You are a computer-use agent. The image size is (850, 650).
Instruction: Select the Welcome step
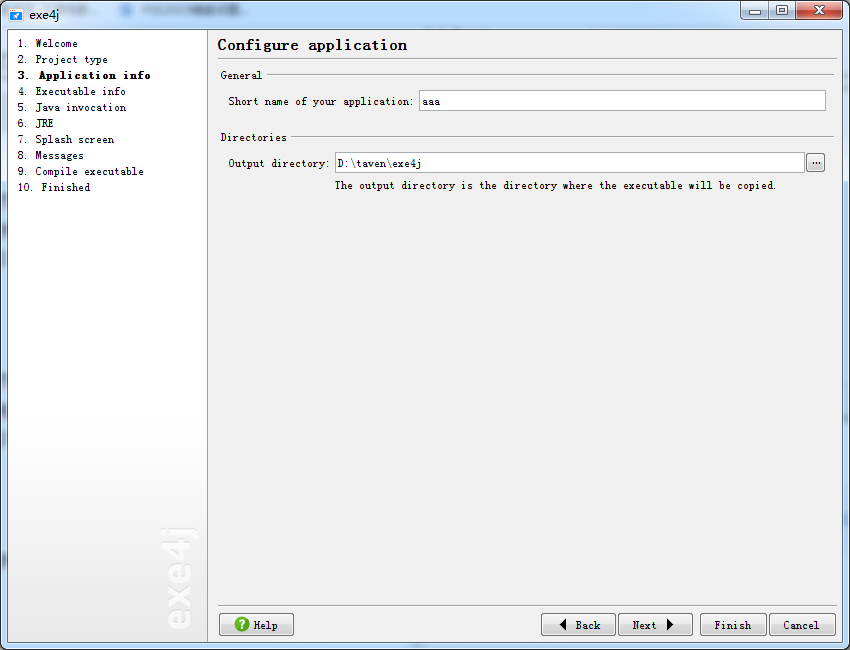click(x=56, y=43)
